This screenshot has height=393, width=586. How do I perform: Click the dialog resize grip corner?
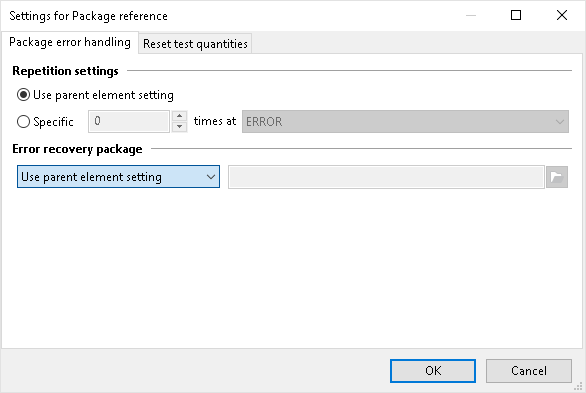coord(579,386)
